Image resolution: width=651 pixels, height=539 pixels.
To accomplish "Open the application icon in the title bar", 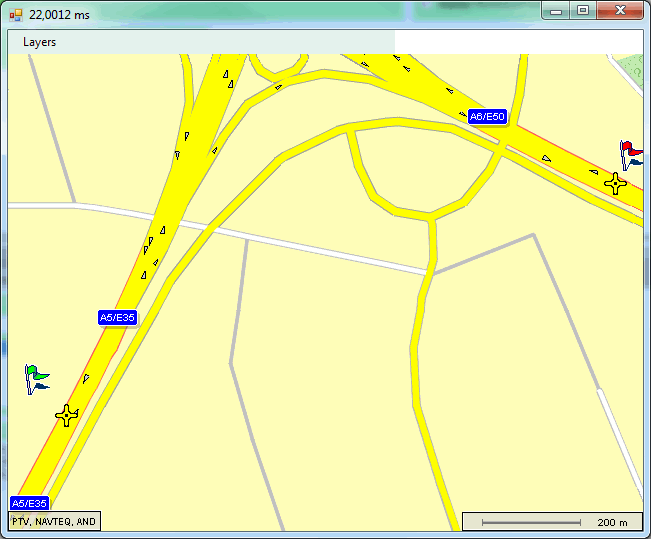I will 15,13.
